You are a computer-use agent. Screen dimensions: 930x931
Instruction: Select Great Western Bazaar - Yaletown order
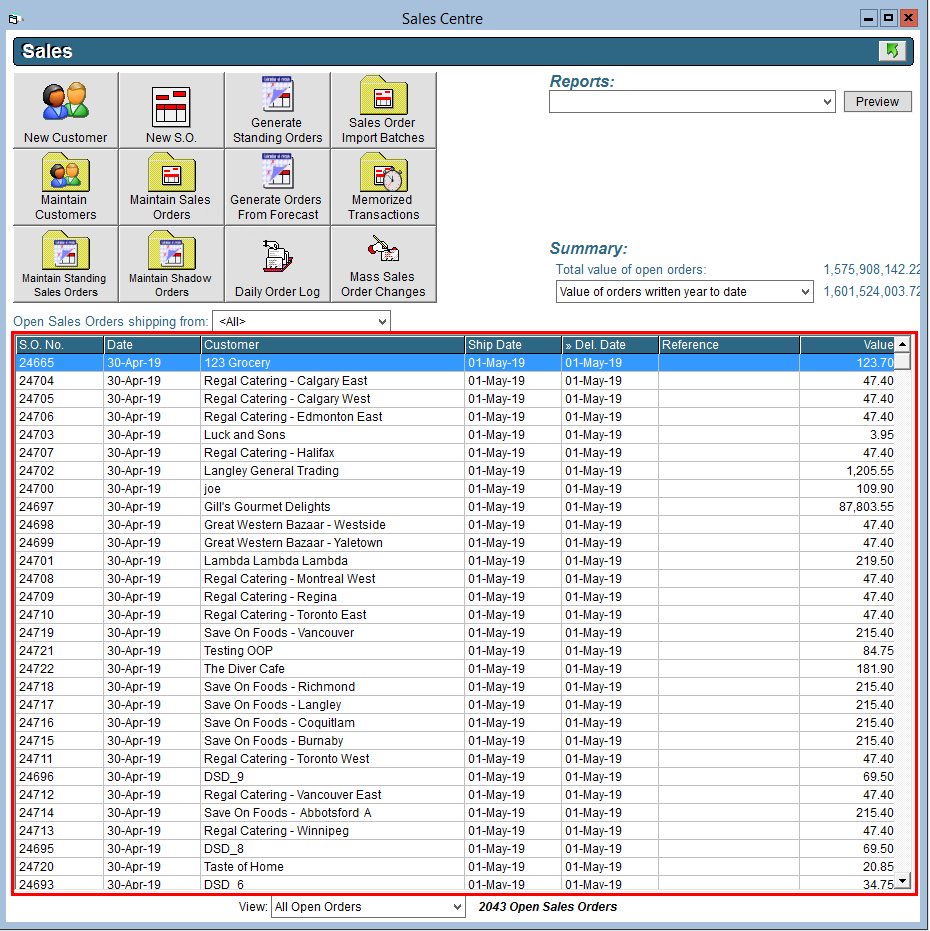pyautogui.click(x=455, y=543)
